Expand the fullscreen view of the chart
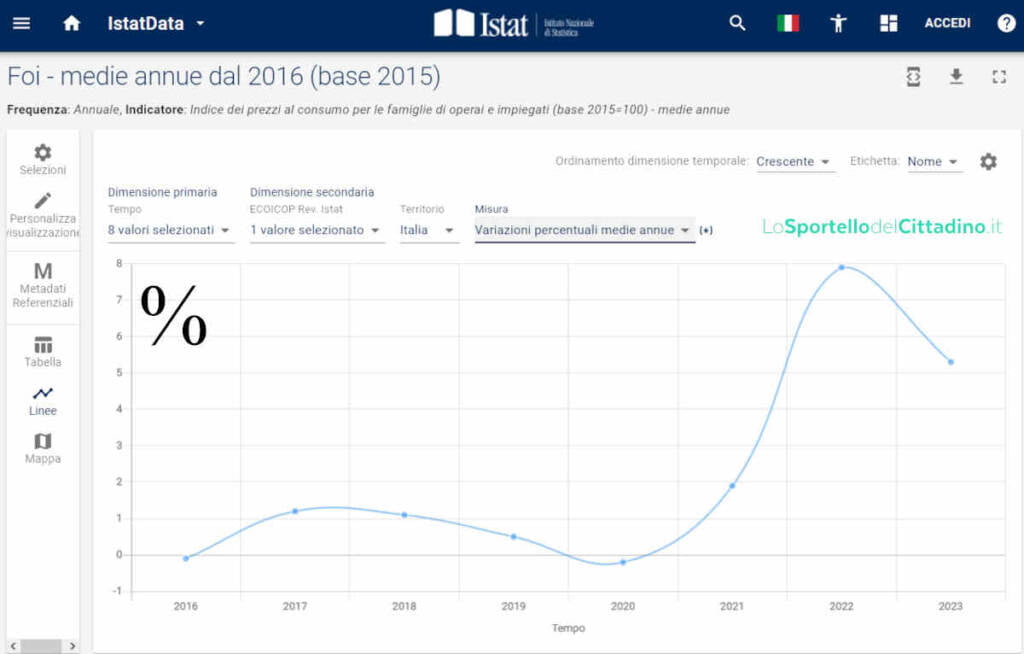 tap(998, 76)
